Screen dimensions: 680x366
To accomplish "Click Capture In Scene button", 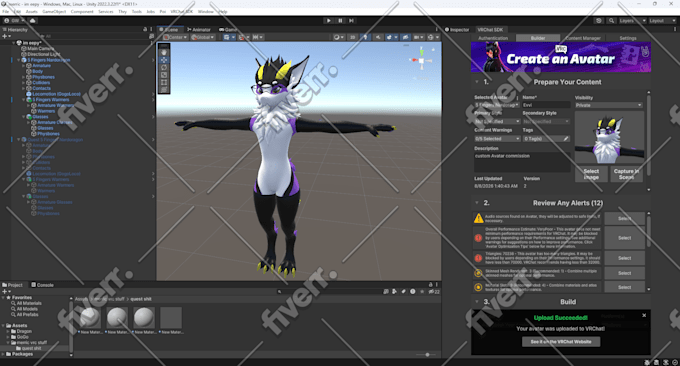I will pos(626,174).
